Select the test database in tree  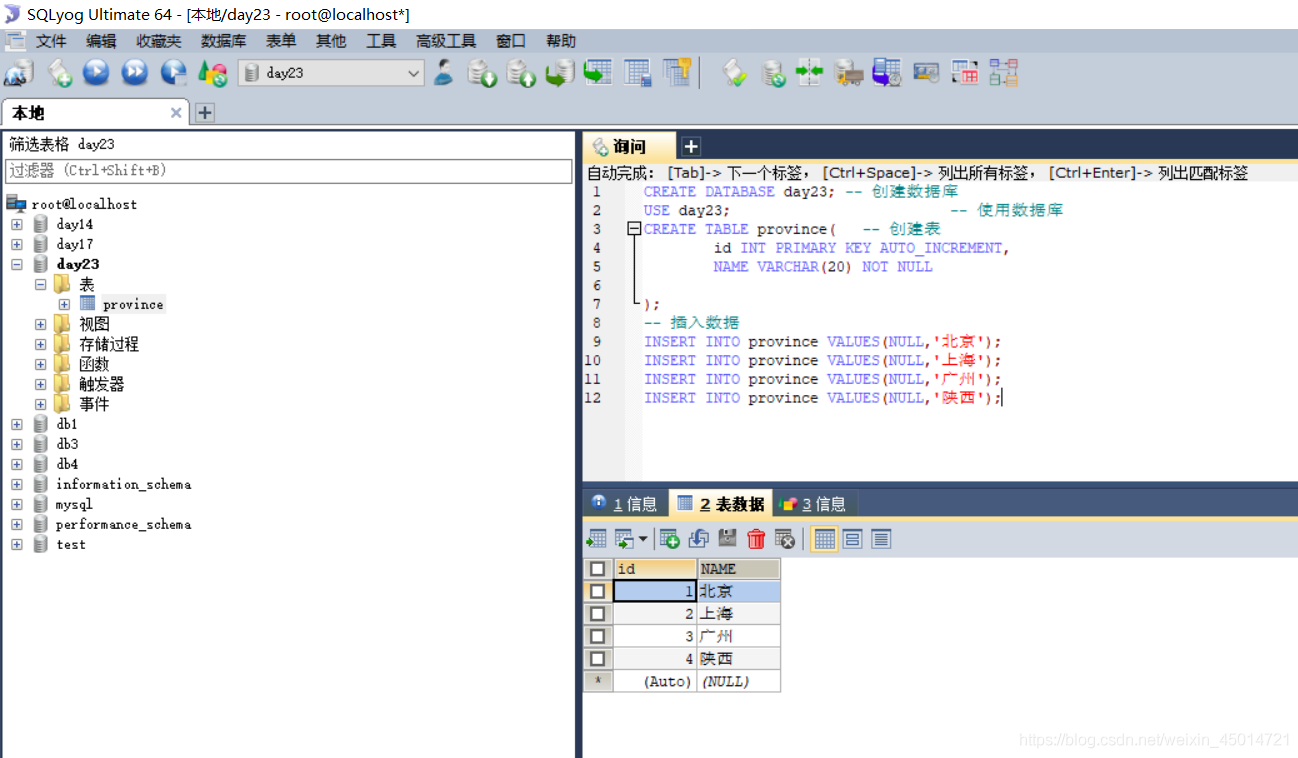point(71,544)
